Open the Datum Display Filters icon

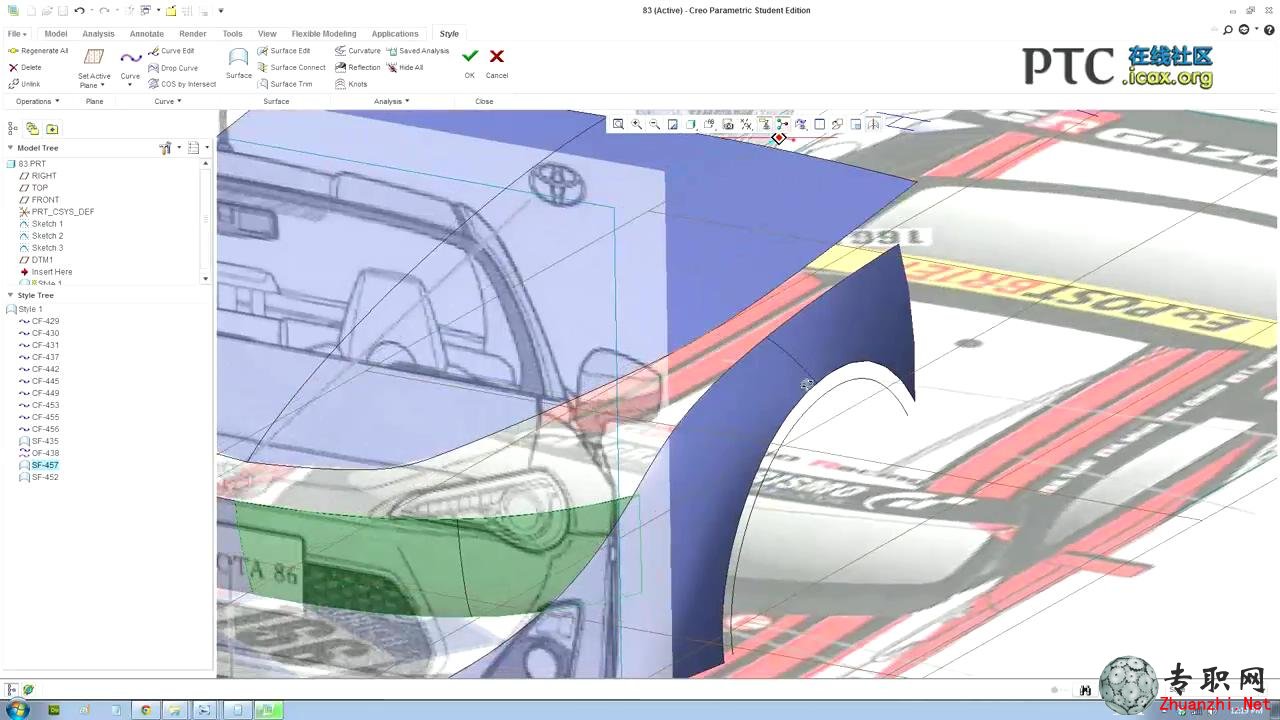746,124
